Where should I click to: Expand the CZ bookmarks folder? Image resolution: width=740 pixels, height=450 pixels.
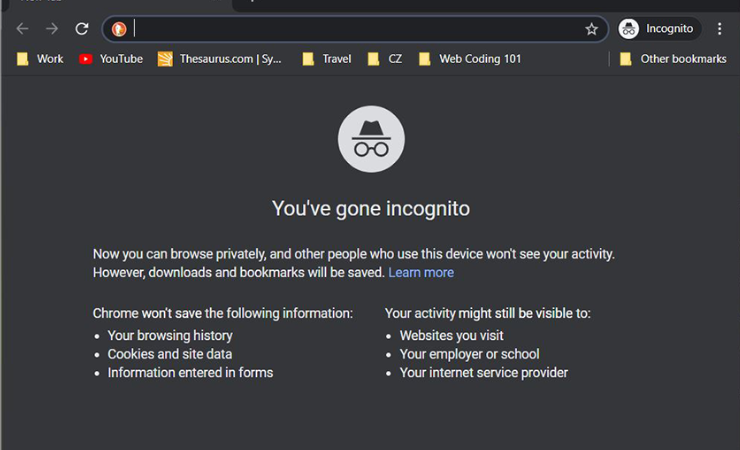coord(386,59)
